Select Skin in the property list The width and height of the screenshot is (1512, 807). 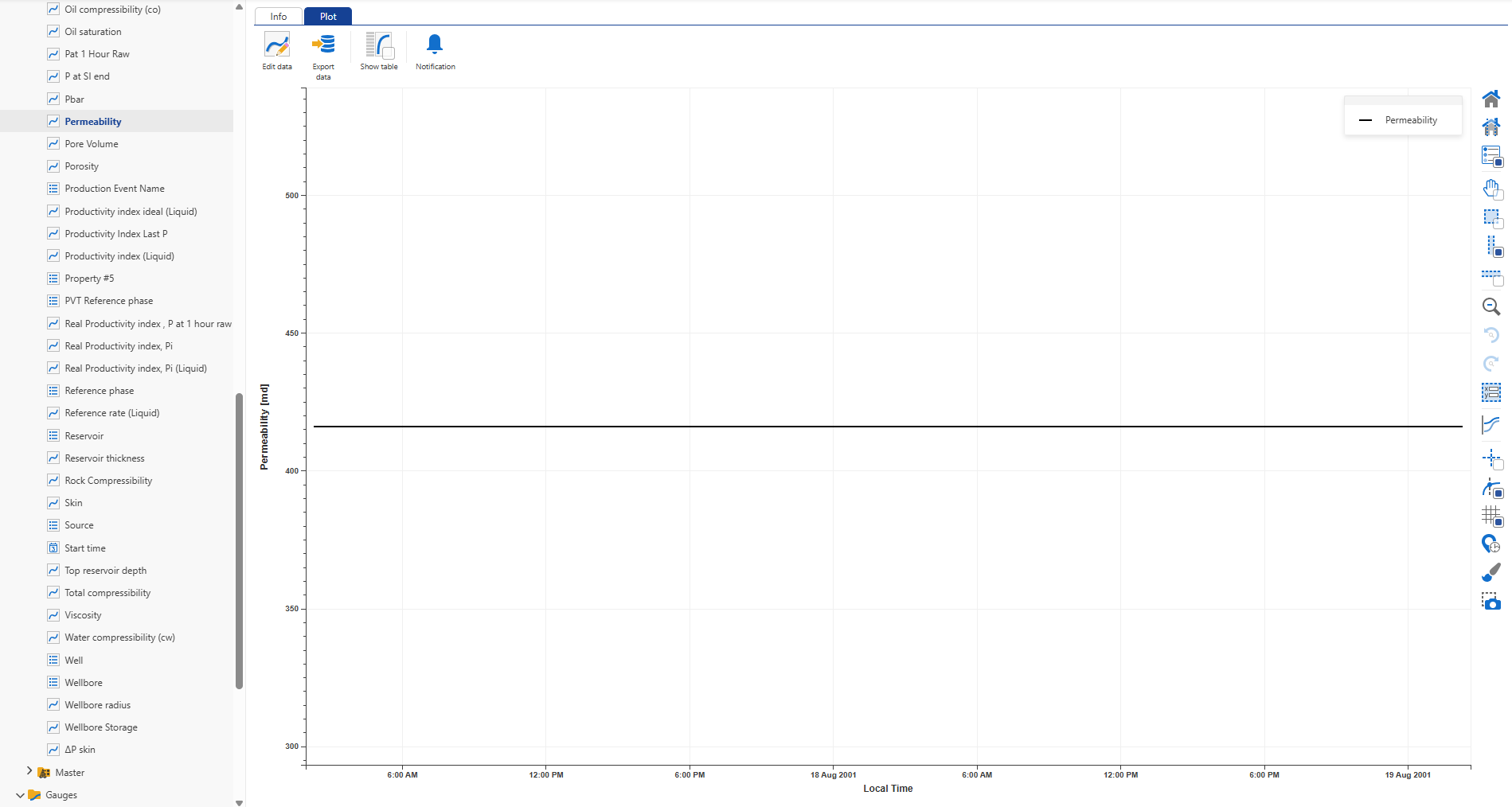(x=73, y=503)
